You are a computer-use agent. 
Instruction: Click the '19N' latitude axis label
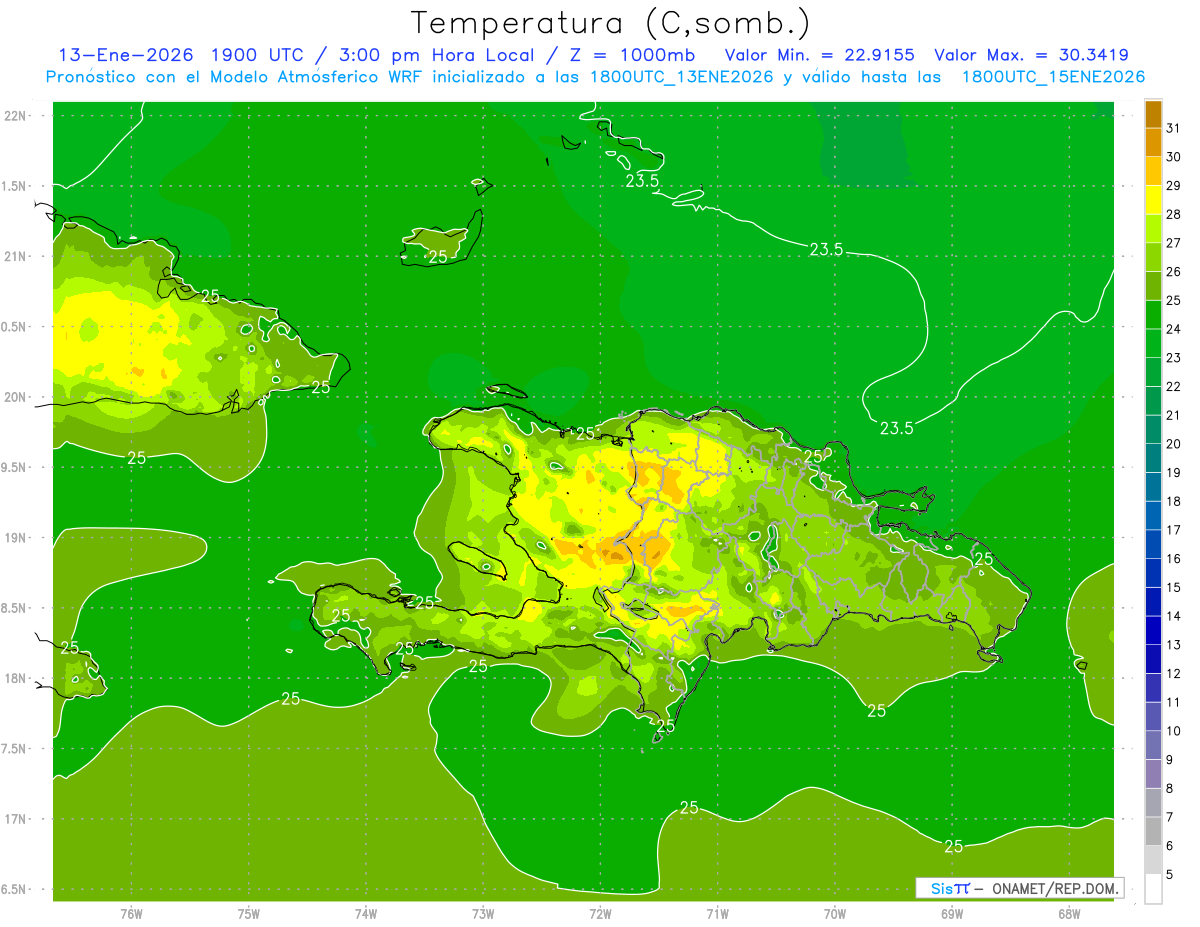pyautogui.click(x=14, y=537)
